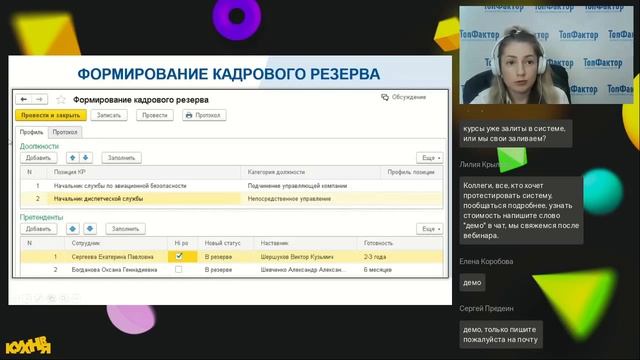The width and height of the screenshot is (640, 360).
Task: Click mentor cell Шершуков Виктор Кузьмич
Action: [297, 257]
